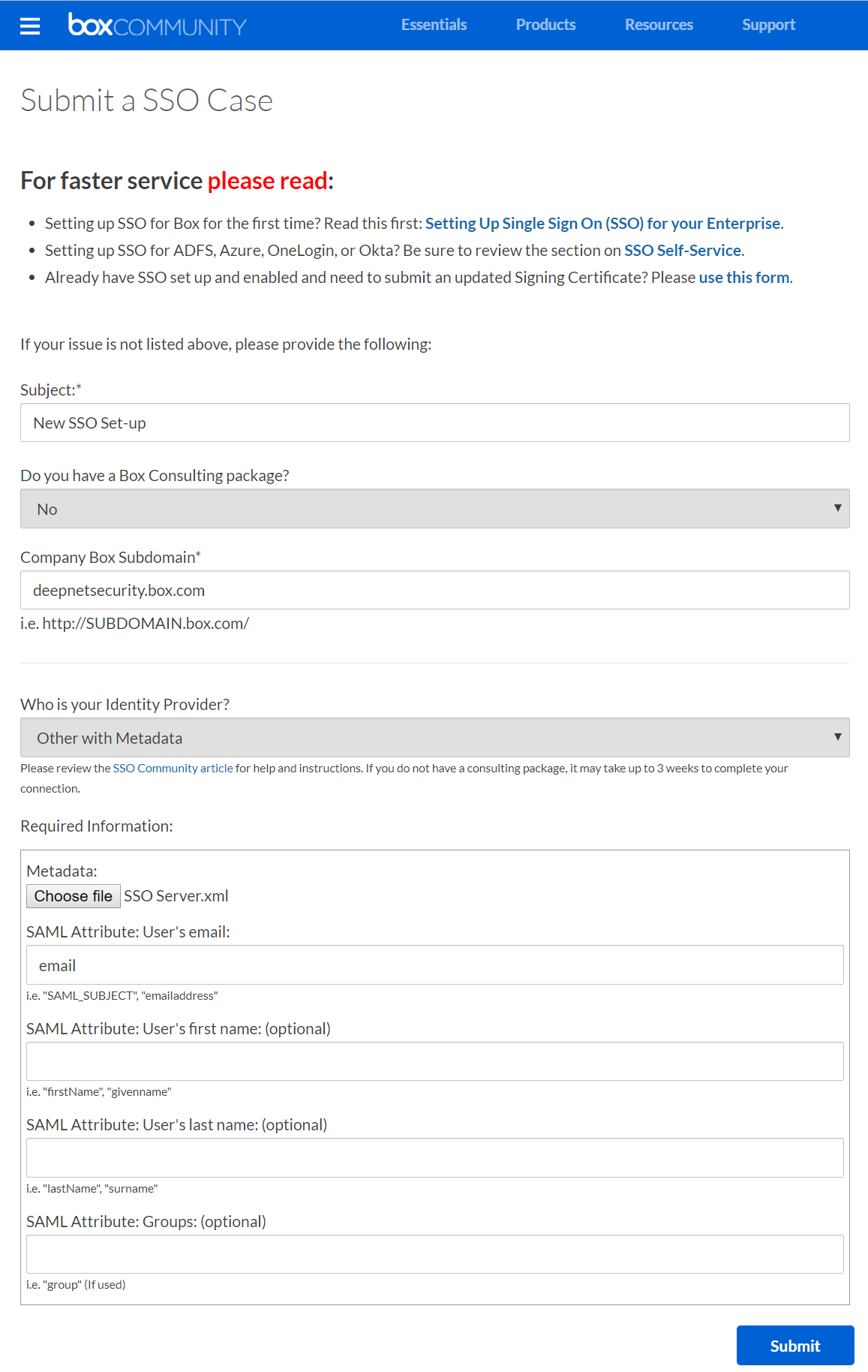
Task: Open the SSO Community article link
Action: tap(173, 769)
